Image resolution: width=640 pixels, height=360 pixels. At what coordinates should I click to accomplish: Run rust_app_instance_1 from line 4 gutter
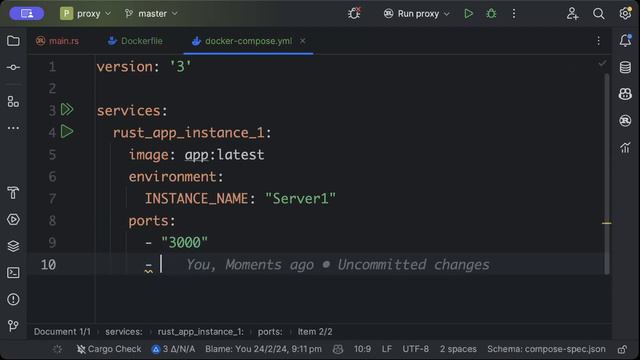(x=67, y=131)
